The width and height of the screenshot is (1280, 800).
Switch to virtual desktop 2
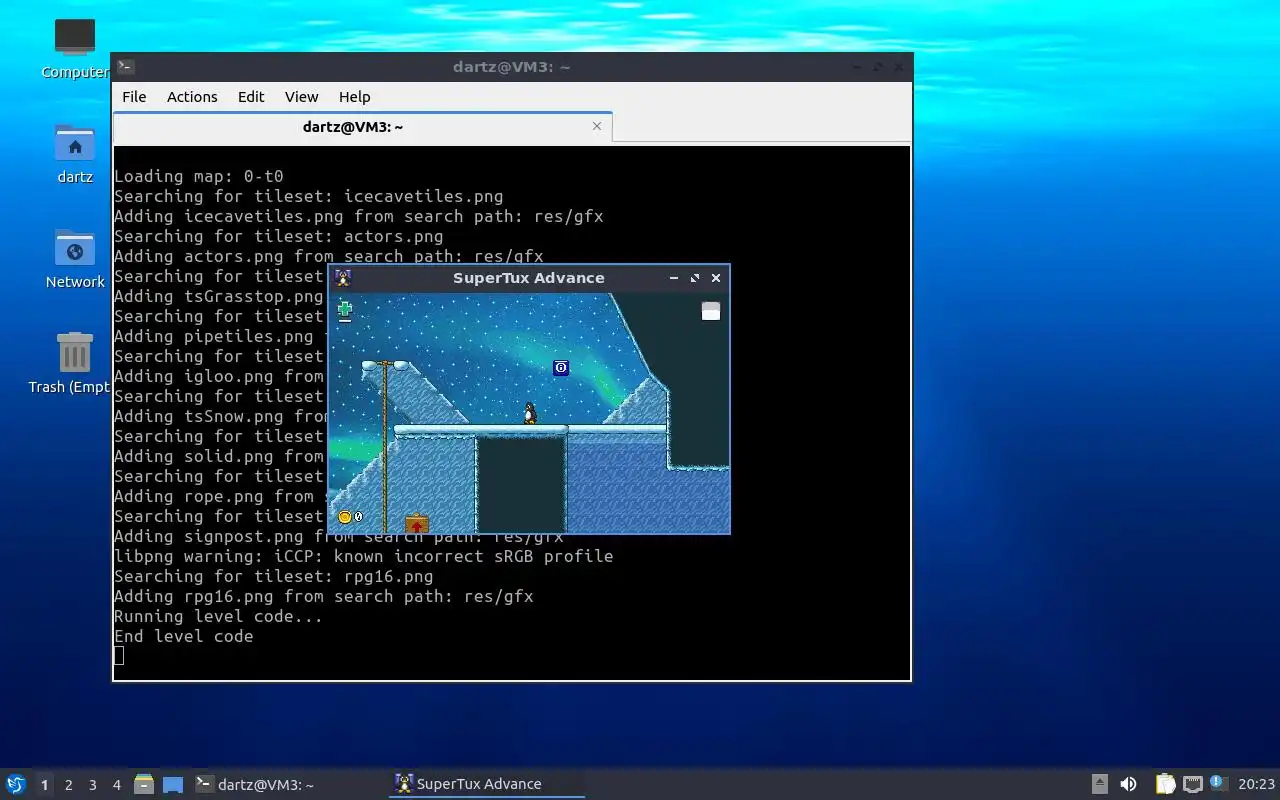pos(69,784)
